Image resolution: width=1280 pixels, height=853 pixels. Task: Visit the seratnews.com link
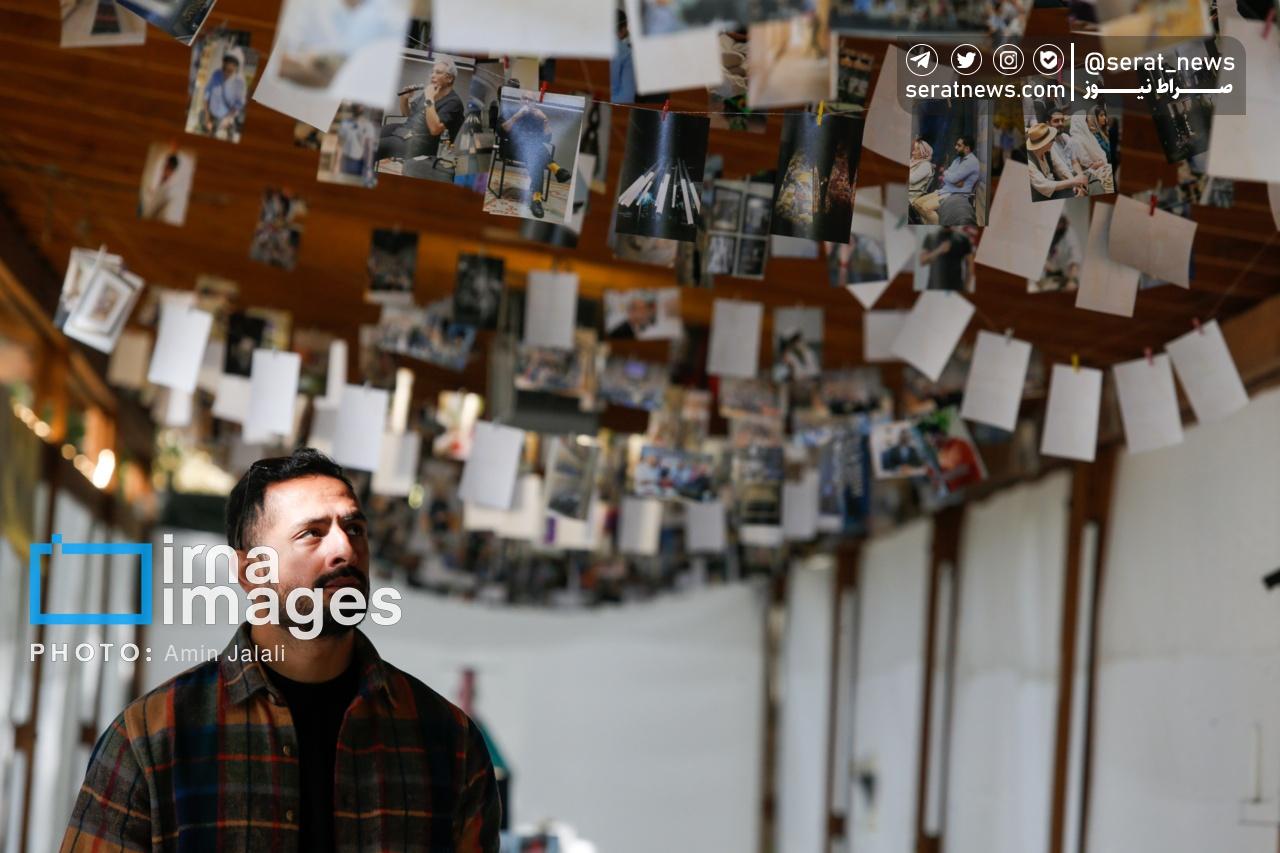(x=985, y=90)
